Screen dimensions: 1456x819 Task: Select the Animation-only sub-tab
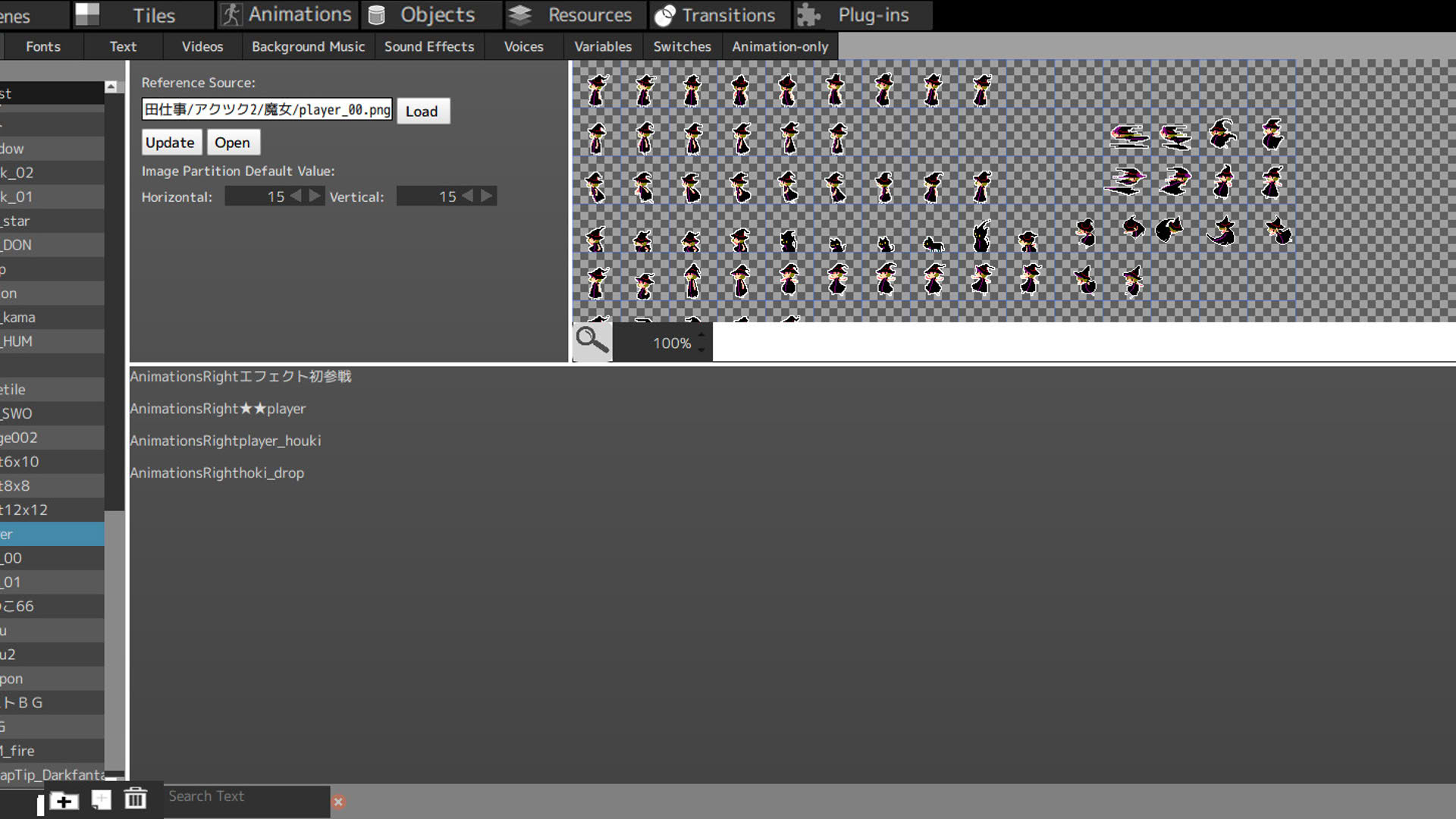[780, 46]
